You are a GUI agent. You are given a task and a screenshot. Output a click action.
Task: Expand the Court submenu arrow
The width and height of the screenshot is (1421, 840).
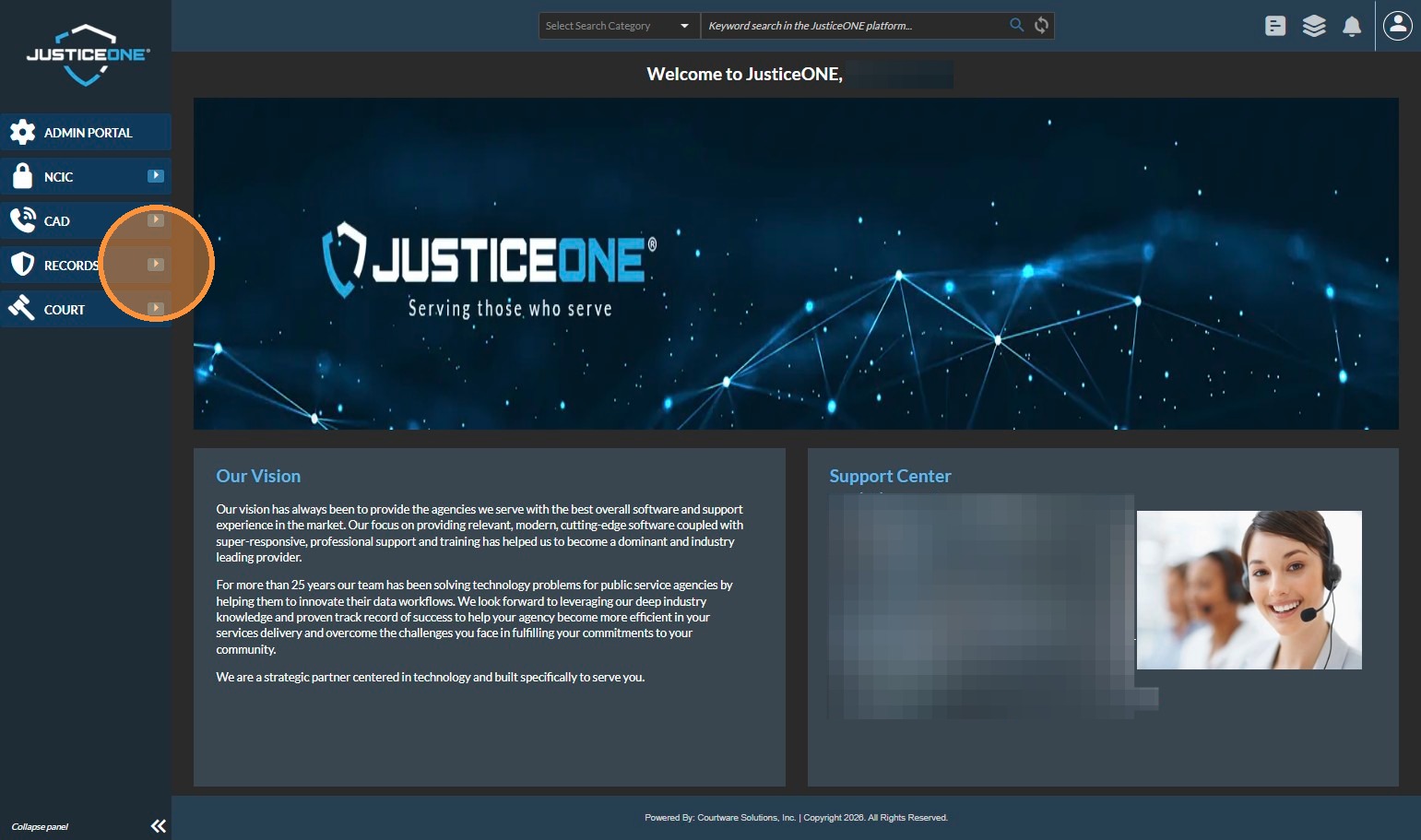click(x=156, y=309)
